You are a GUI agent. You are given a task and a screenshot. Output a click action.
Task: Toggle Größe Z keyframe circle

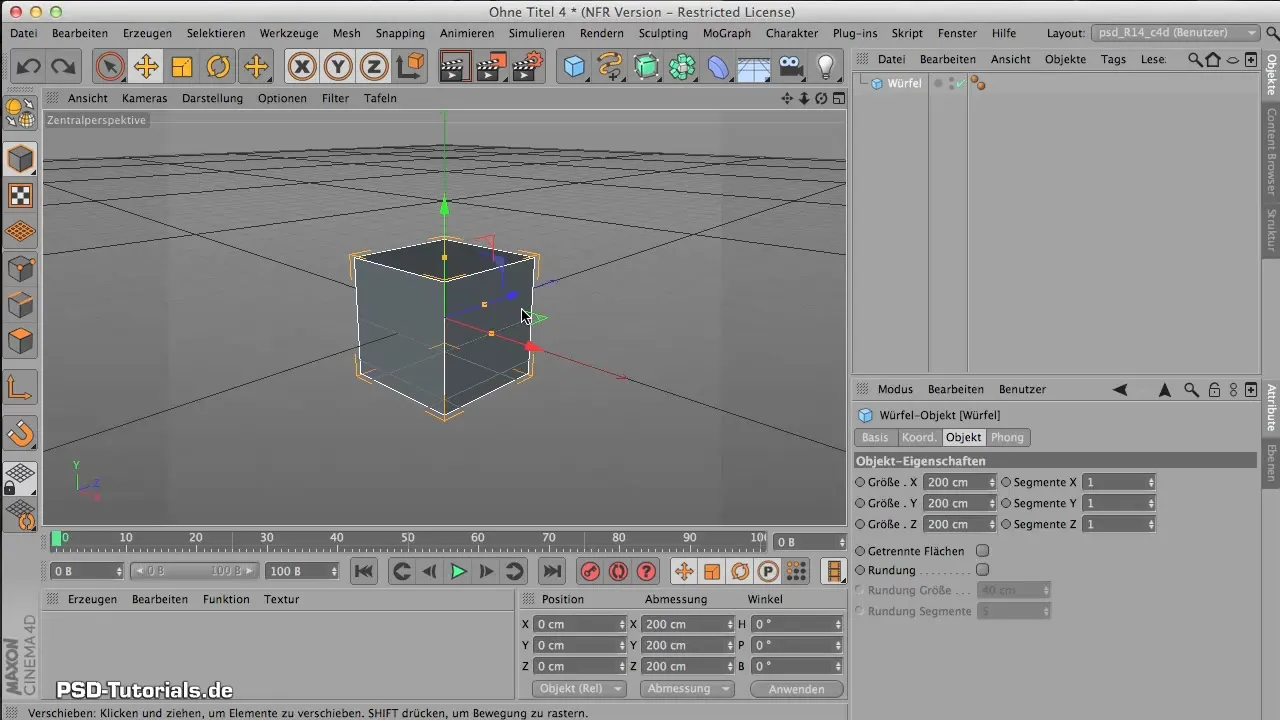click(x=861, y=524)
